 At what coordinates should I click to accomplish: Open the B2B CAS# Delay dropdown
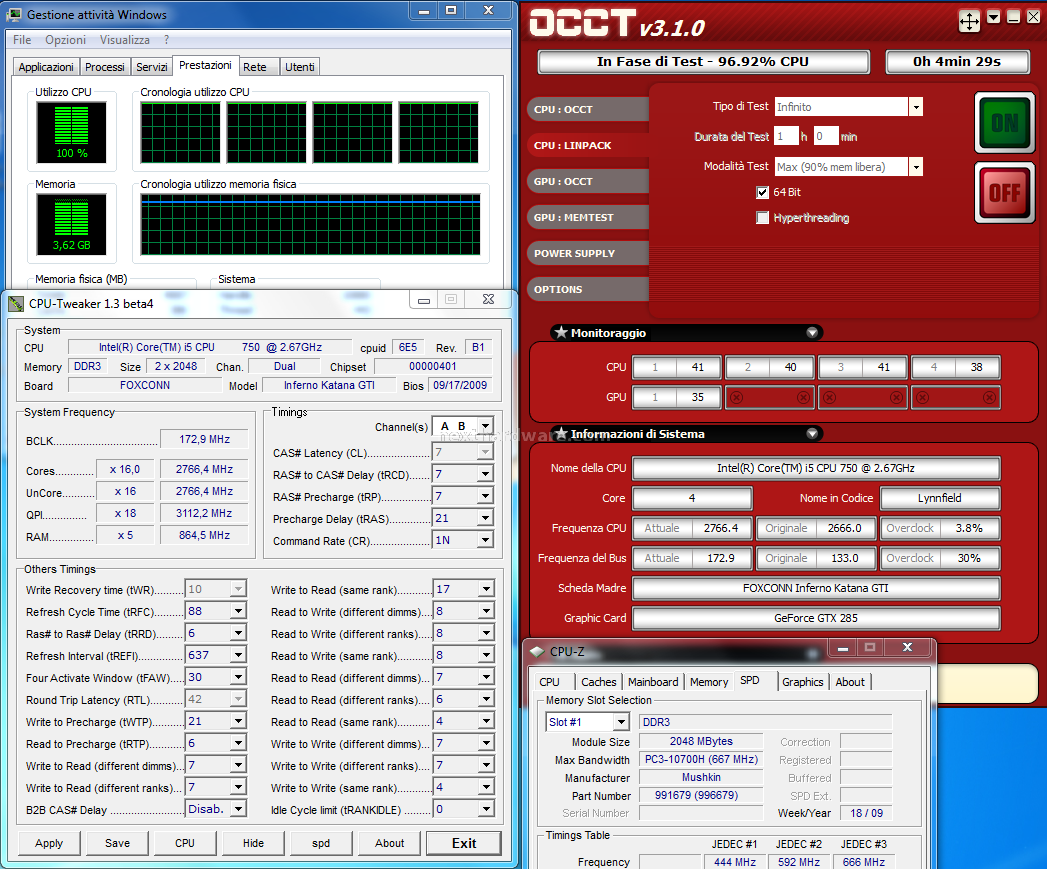(x=238, y=809)
